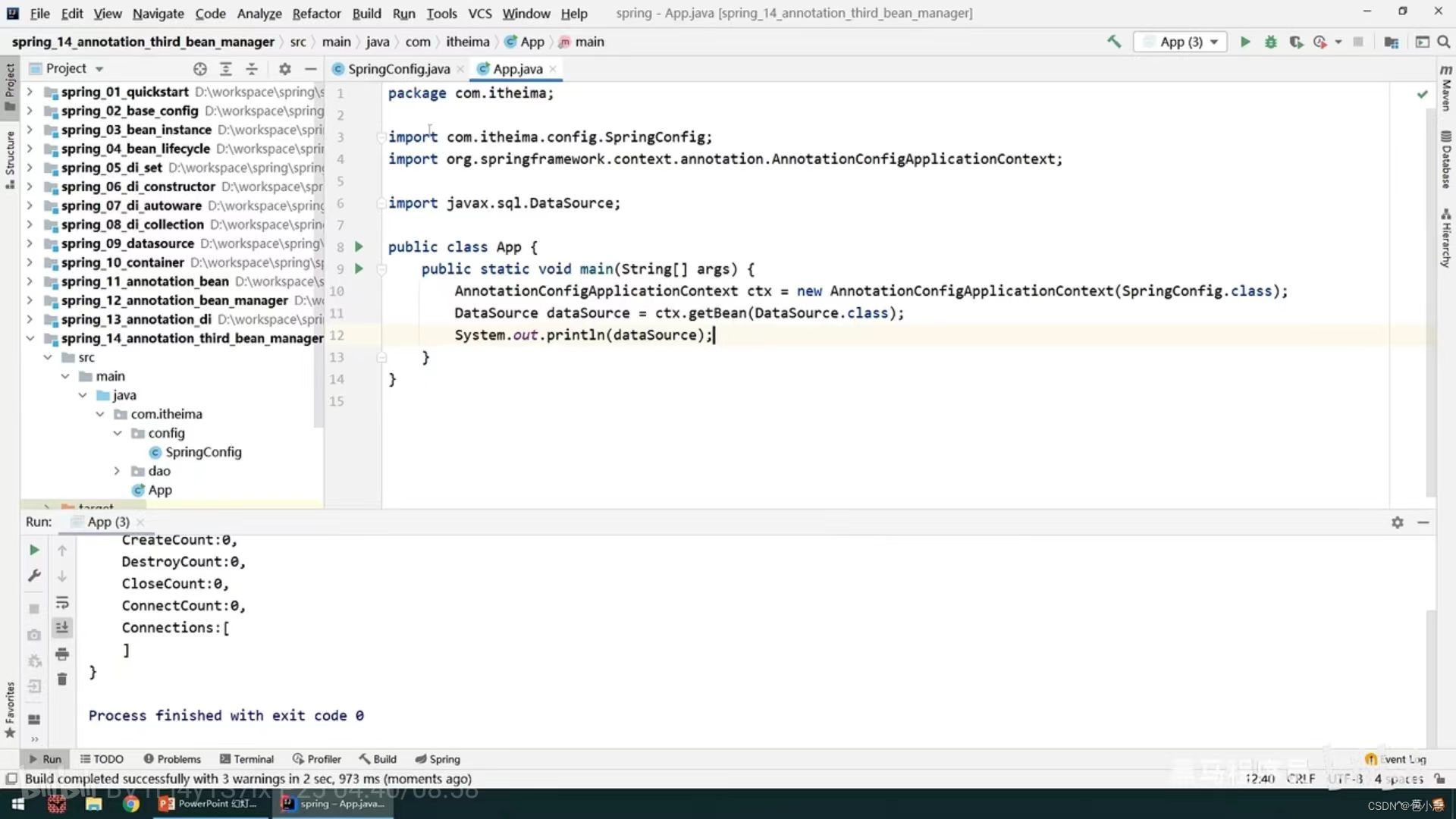Open Run panel settings gear

click(1398, 522)
